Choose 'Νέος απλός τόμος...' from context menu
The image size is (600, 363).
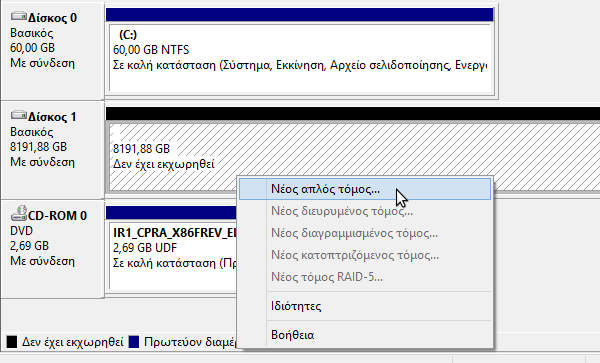[x=365, y=189]
